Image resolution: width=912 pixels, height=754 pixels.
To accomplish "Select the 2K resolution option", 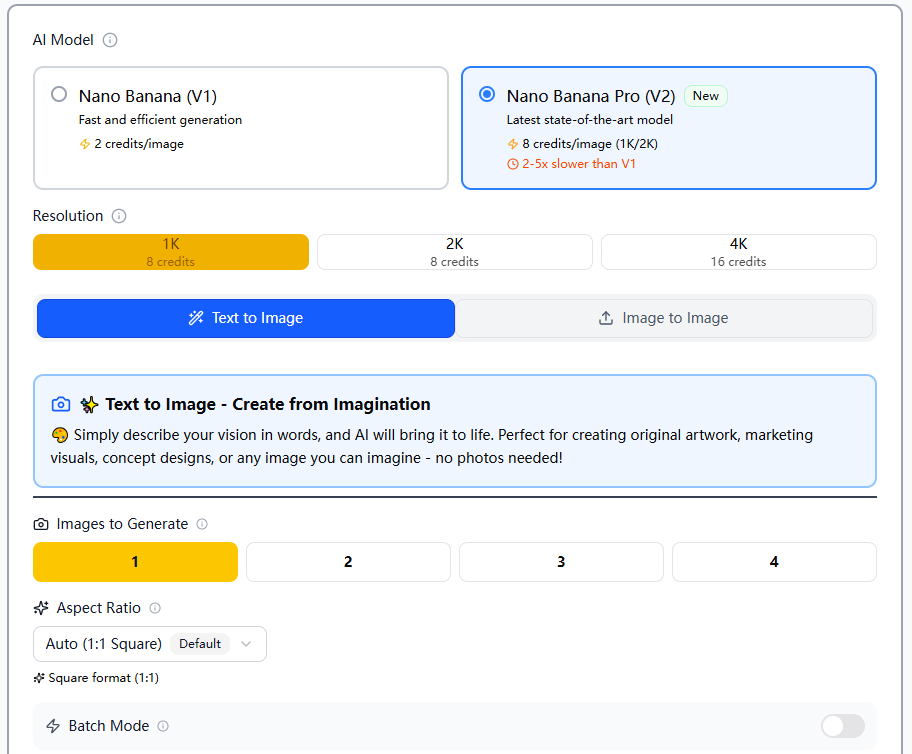I will (x=454, y=251).
